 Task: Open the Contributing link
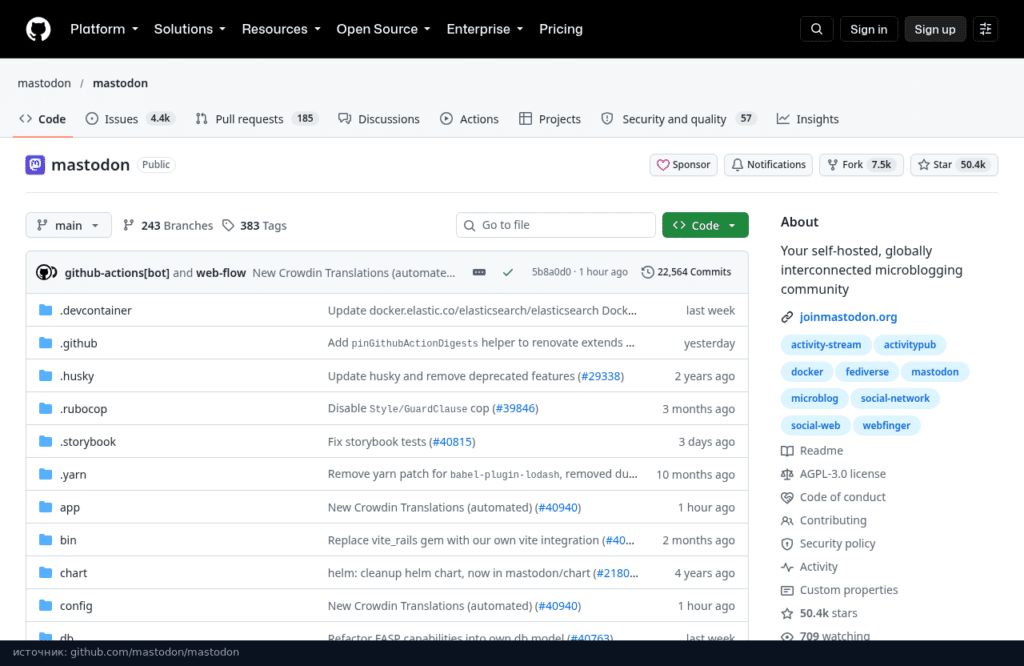pos(833,521)
